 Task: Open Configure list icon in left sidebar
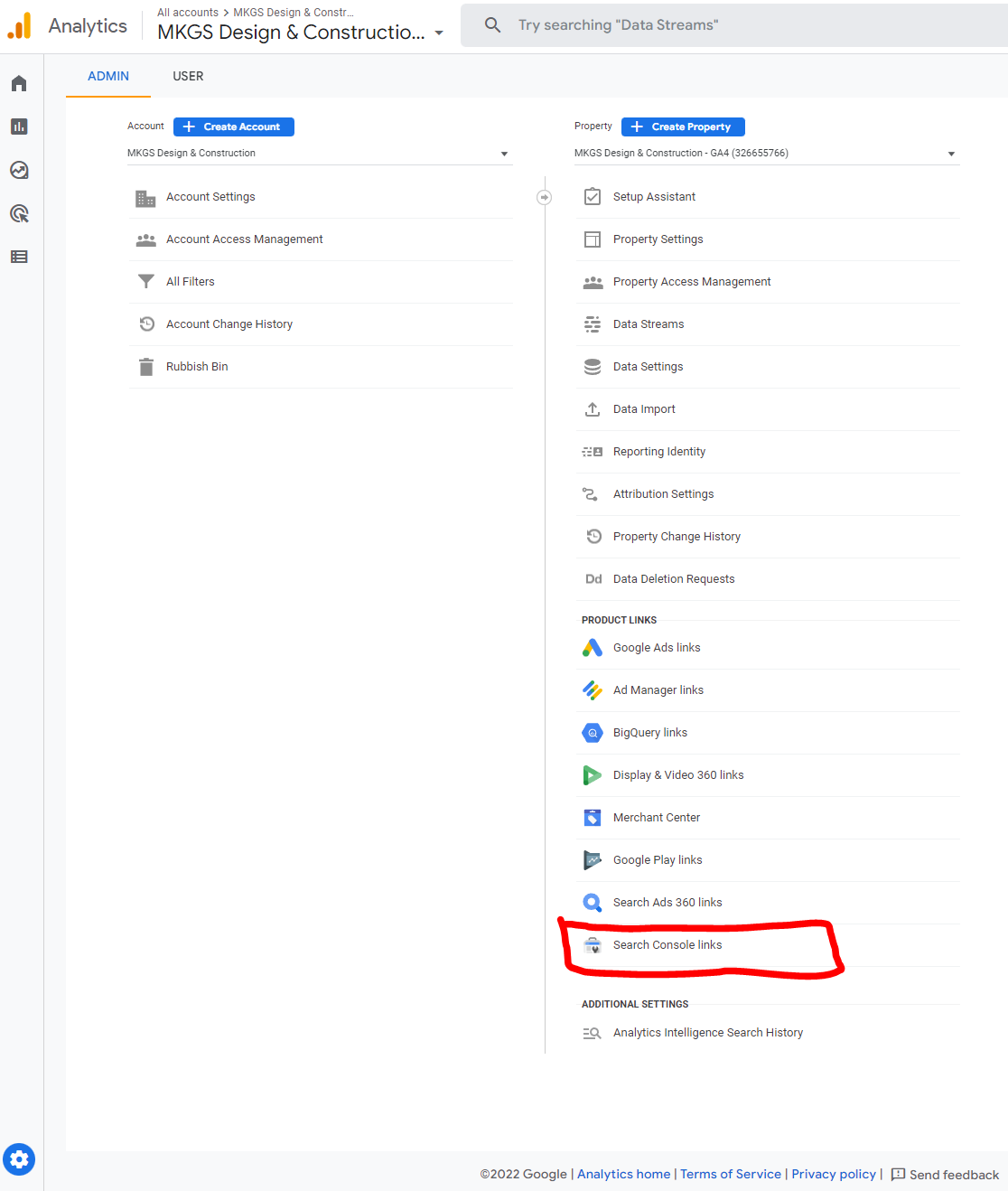pyautogui.click(x=19, y=257)
